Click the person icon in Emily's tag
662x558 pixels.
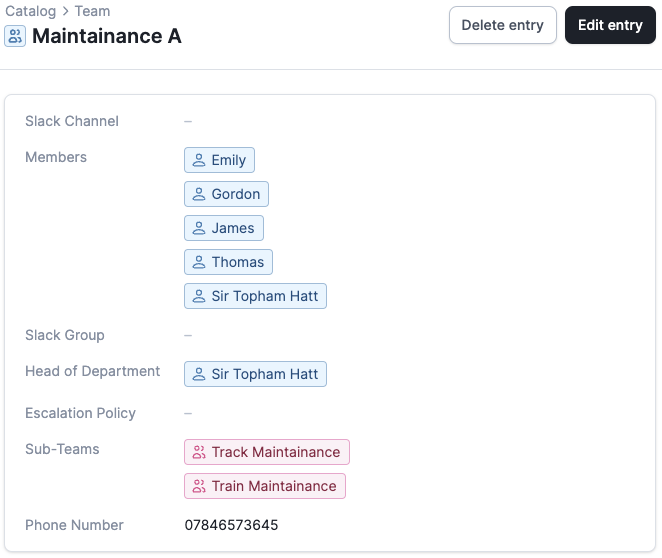point(199,160)
